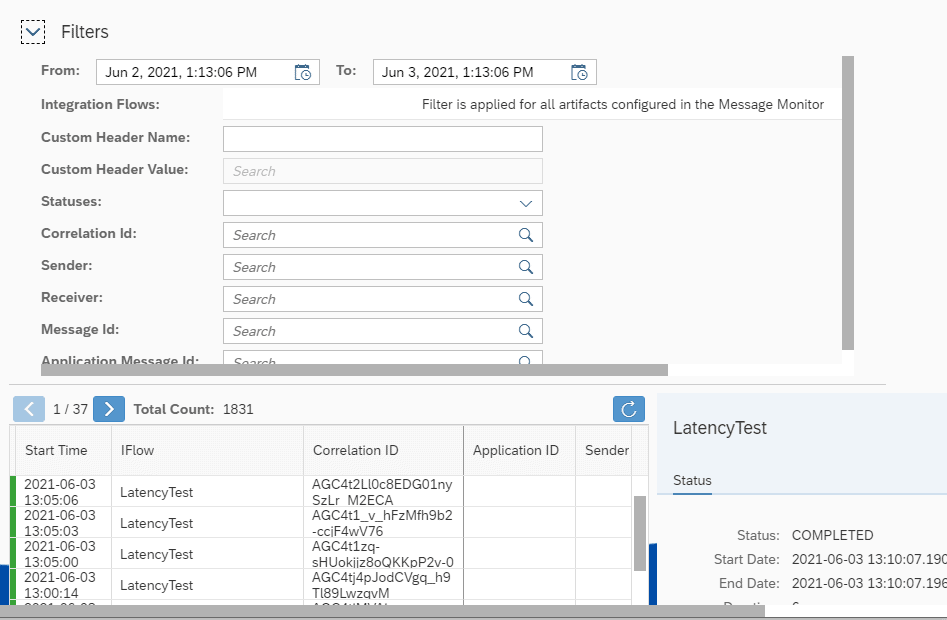Click the IFlow column header
947x620 pixels.
207,450
